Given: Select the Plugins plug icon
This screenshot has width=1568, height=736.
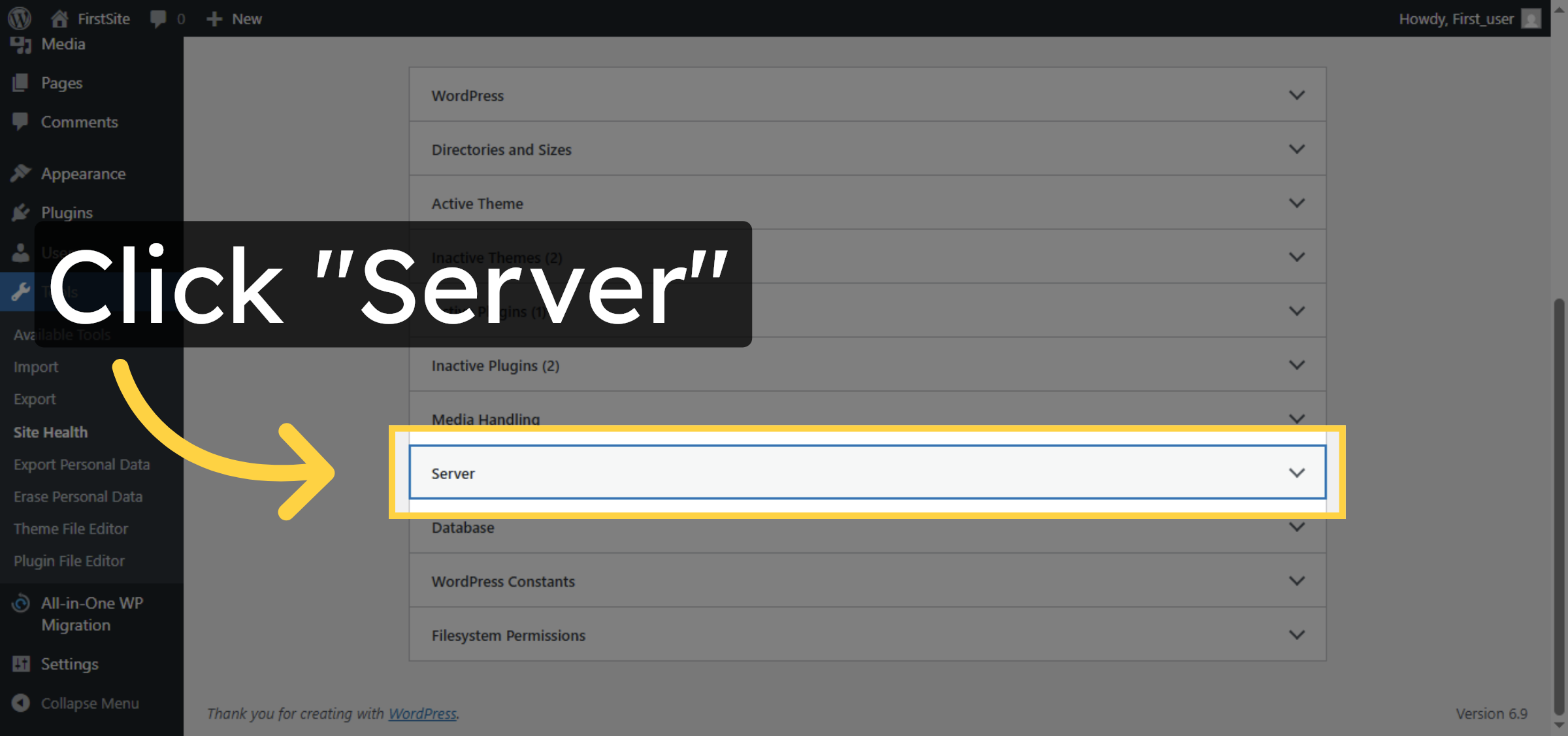Looking at the screenshot, I should pos(21,212).
